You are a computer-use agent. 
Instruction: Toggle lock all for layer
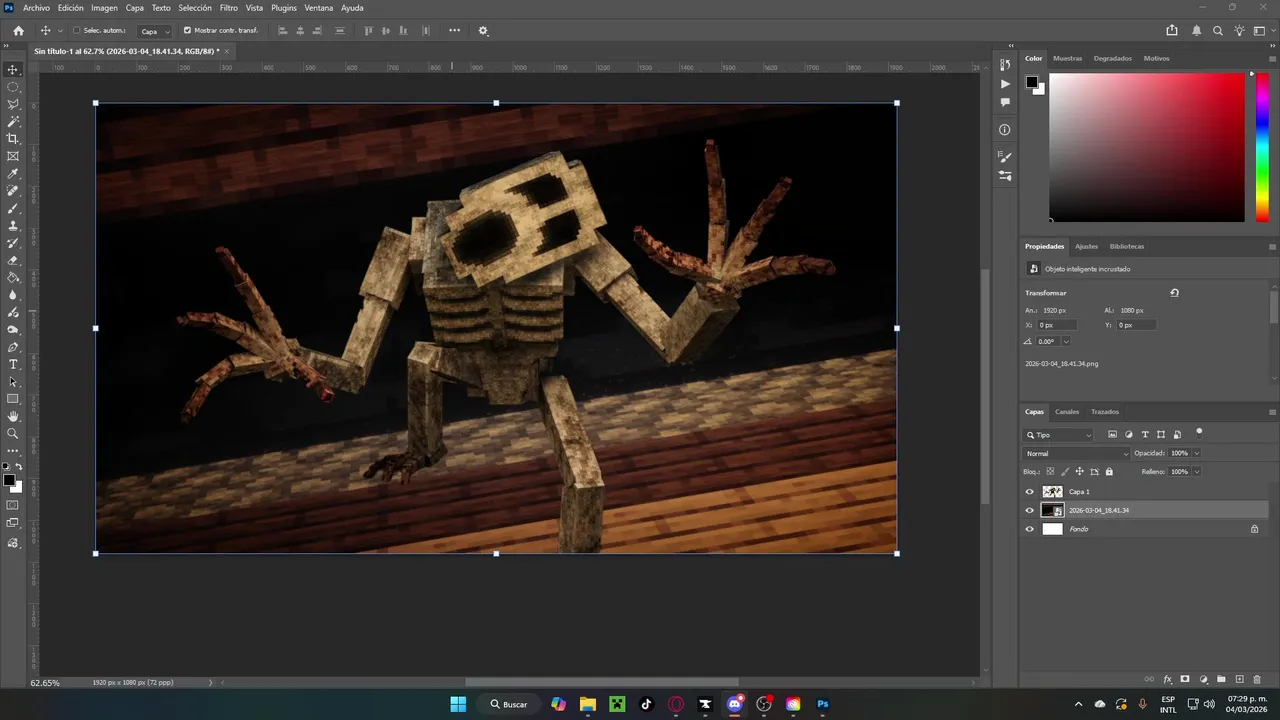1109,472
